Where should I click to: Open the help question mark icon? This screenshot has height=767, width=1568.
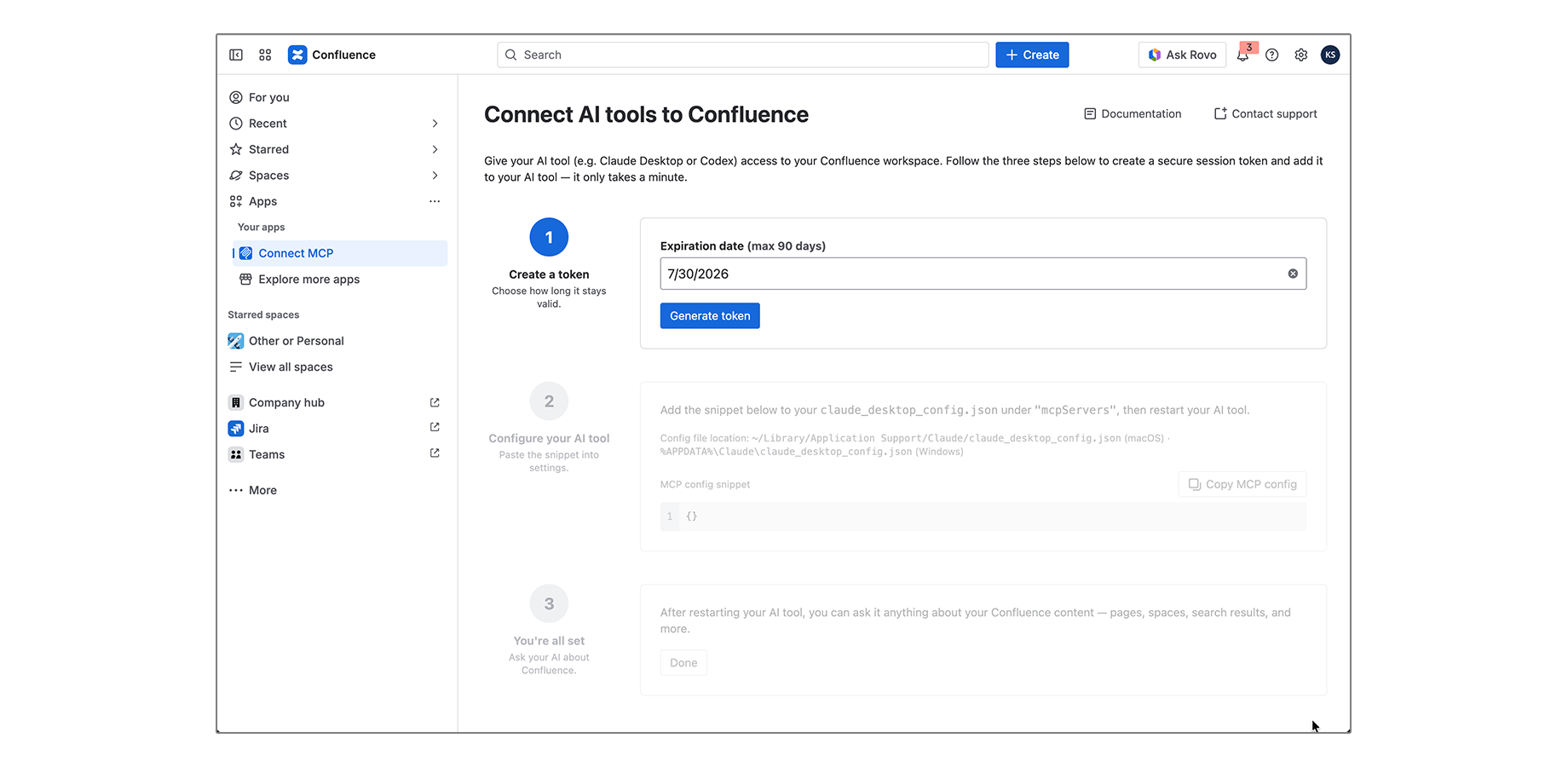point(1271,55)
